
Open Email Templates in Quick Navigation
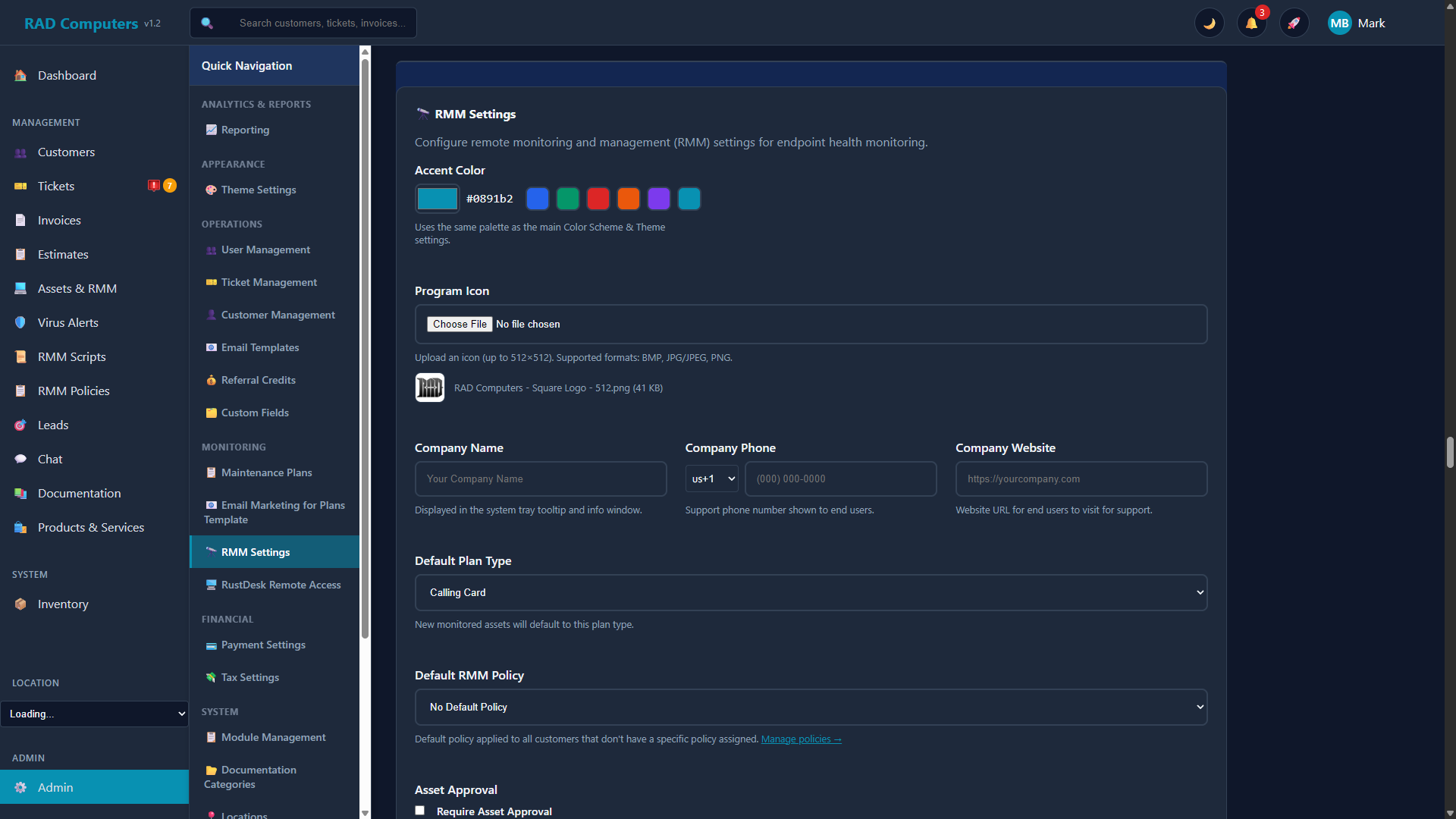pyautogui.click(x=260, y=347)
